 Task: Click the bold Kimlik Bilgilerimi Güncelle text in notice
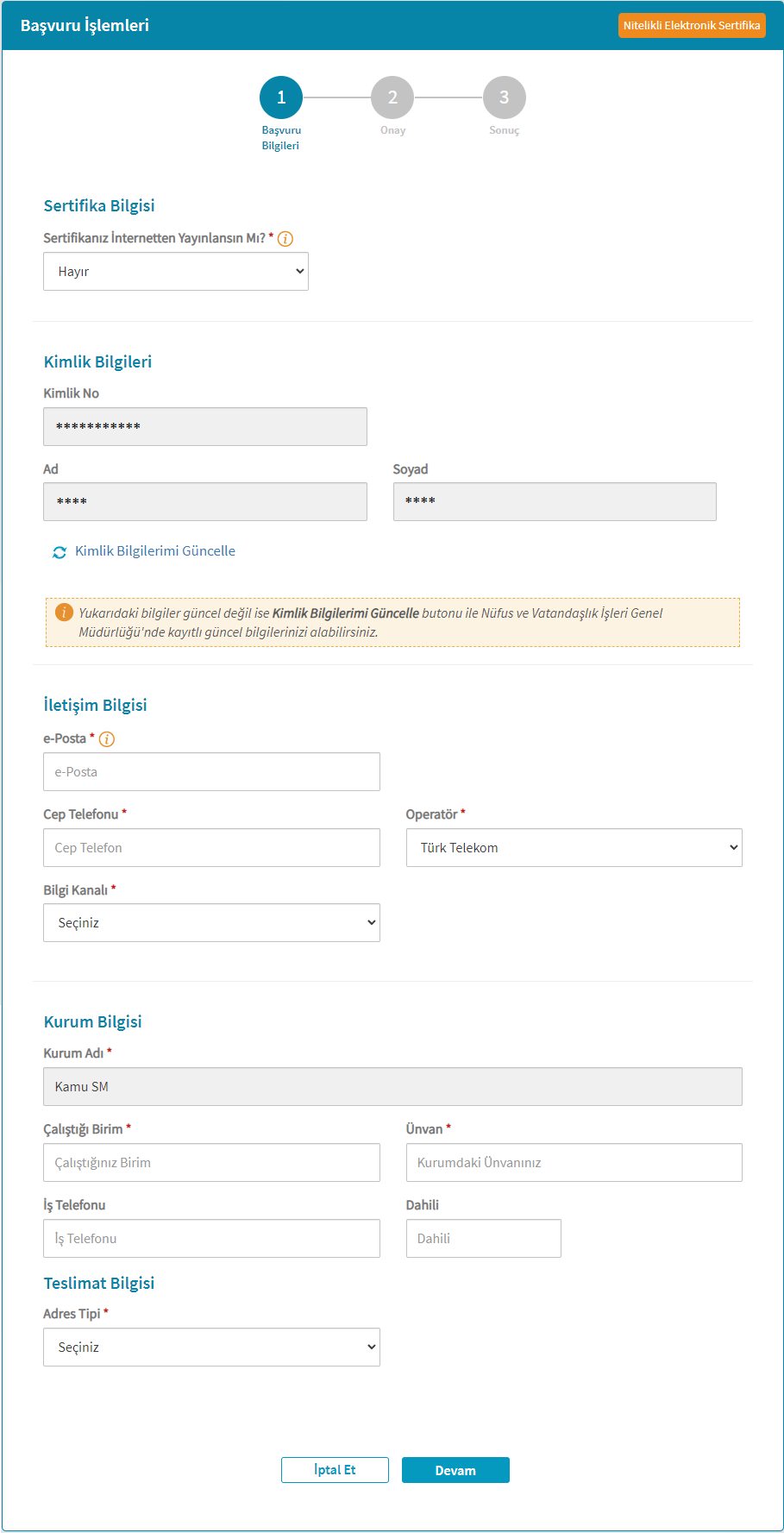point(346,613)
